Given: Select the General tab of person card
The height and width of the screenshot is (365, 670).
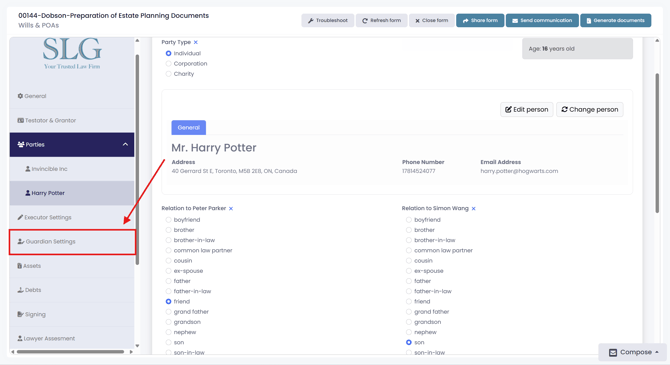Looking at the screenshot, I should [188, 127].
